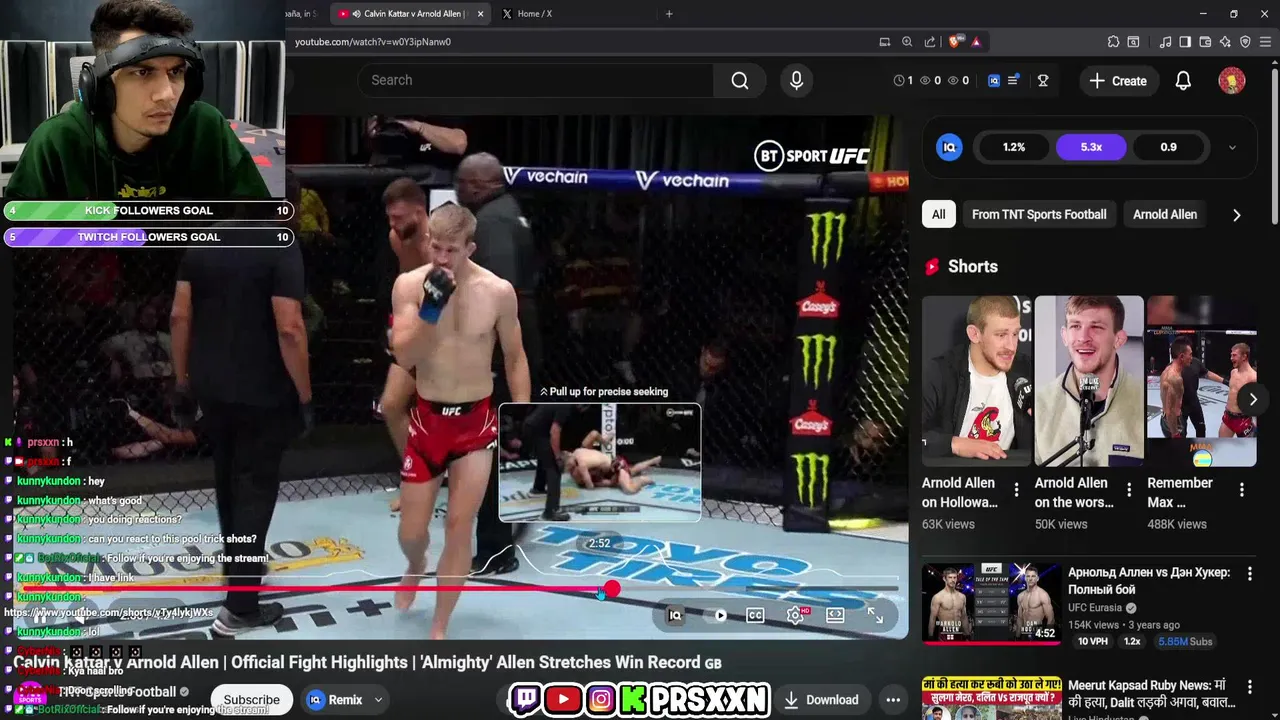The height and width of the screenshot is (720, 1280).
Task: Select 'From TNT Sports Football' chip
Action: 1039,214
